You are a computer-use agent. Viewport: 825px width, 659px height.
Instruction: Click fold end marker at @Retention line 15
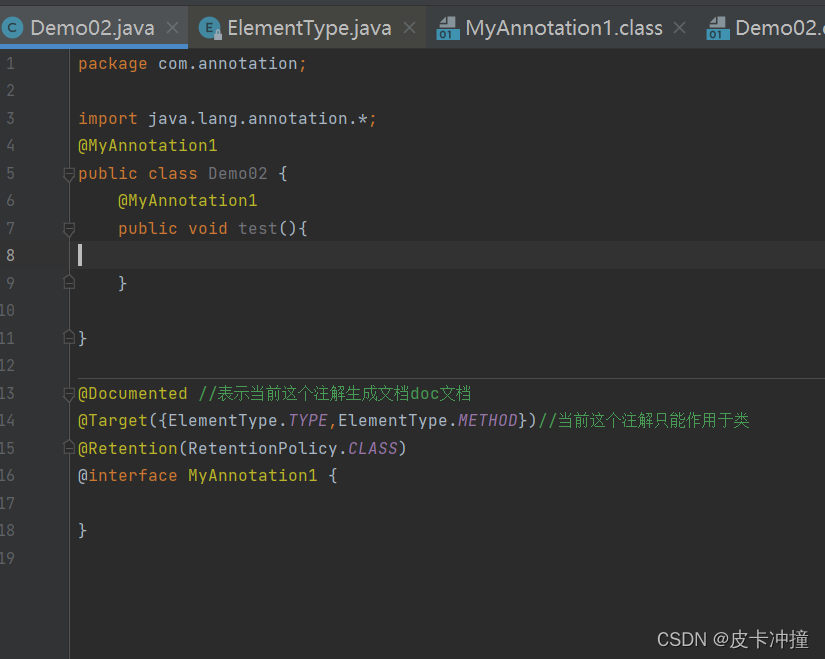click(69, 447)
